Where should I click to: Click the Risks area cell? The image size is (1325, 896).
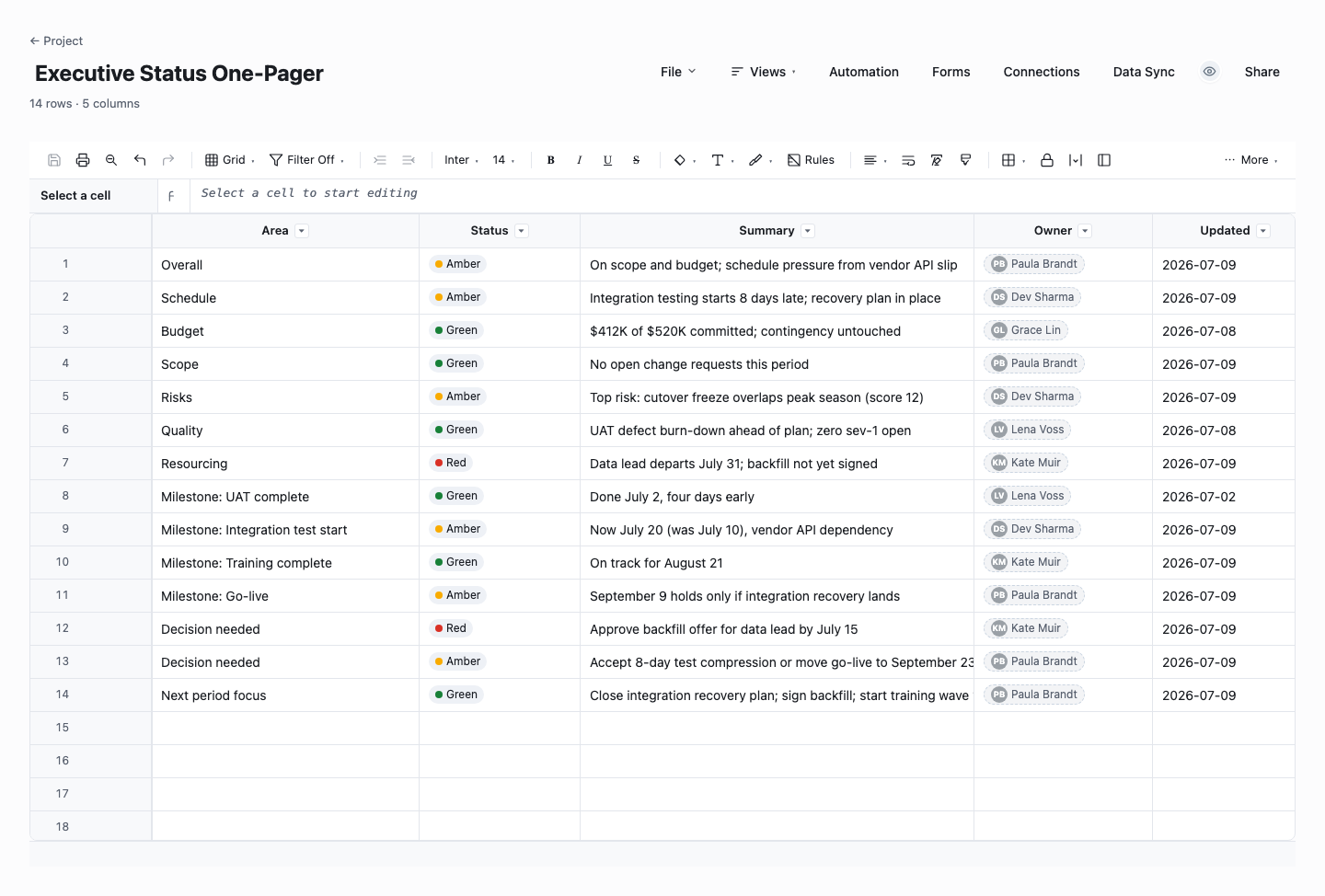285,397
